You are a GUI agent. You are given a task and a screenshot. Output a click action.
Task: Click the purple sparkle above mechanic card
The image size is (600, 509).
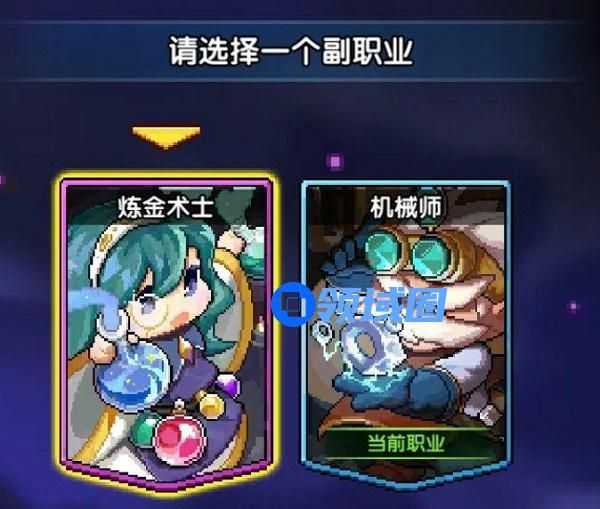(x=335, y=161)
